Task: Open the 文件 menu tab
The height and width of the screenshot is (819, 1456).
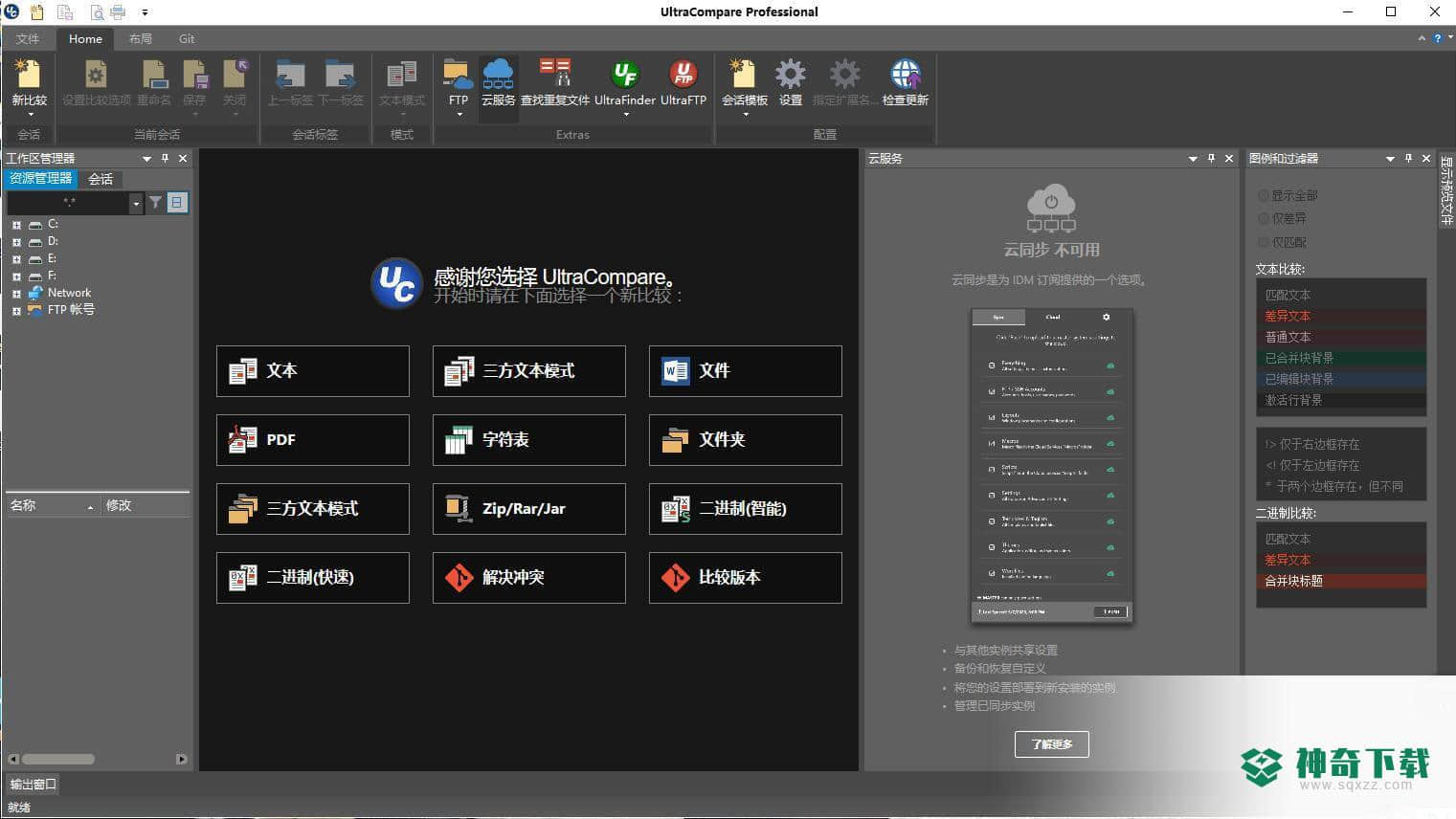Action: pos(28,38)
